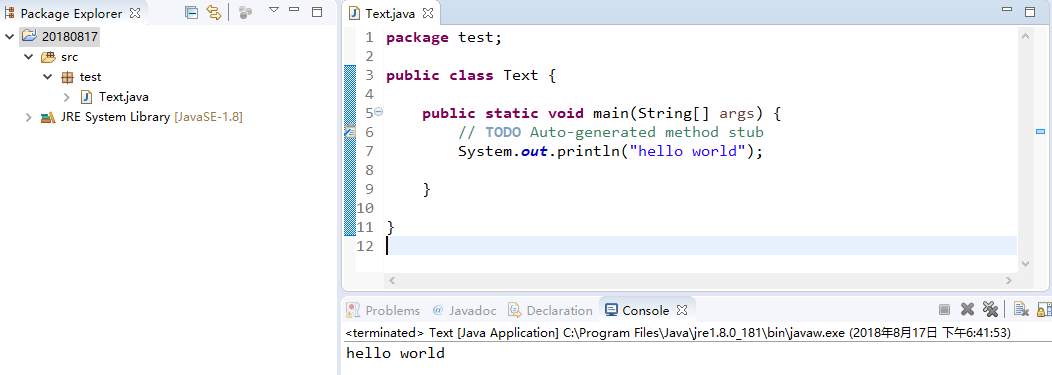
Task: Remove Launch with single X icon
Action: coord(967,309)
